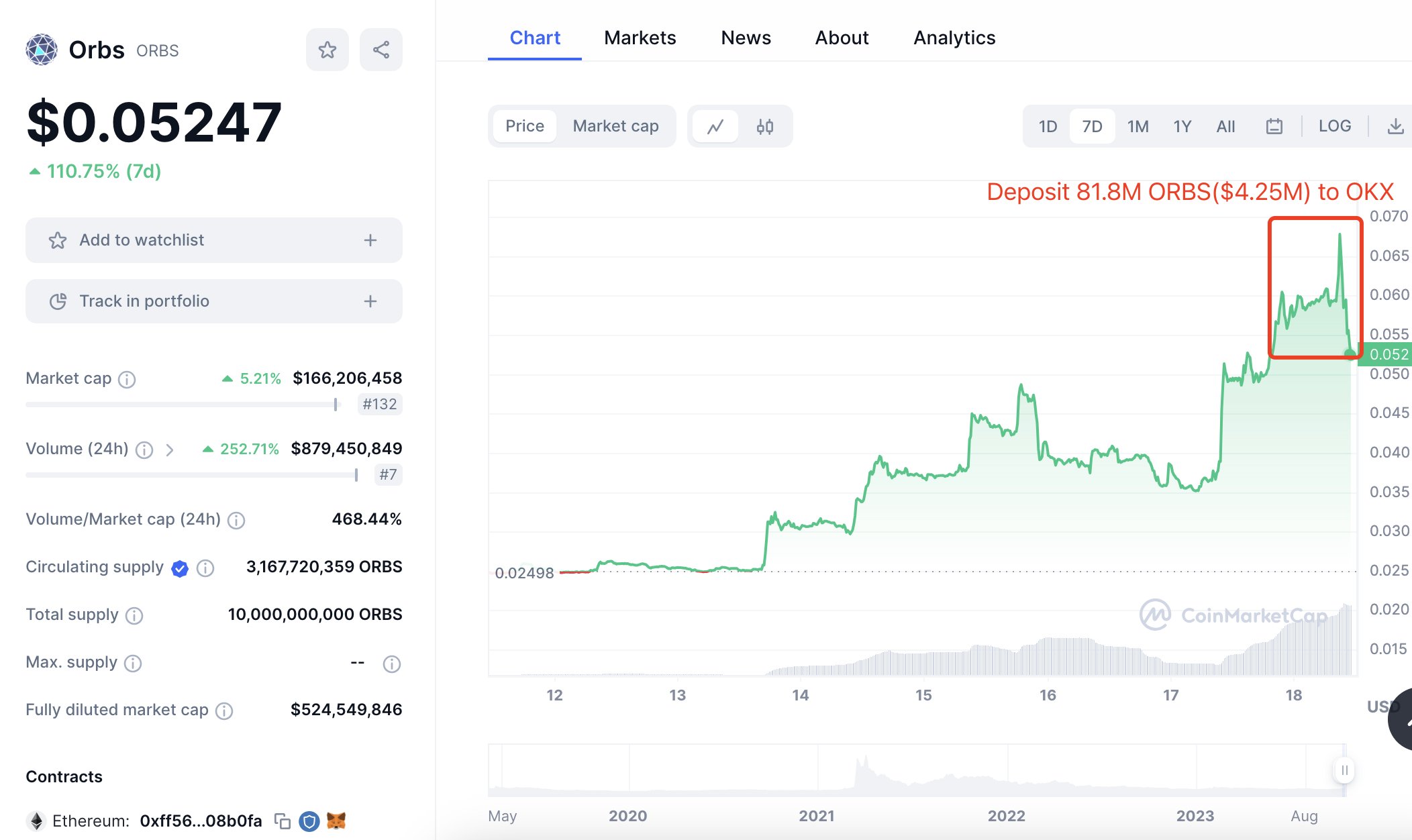Open Fully diluted market cap info icon
The width and height of the screenshot is (1412, 840).
point(224,711)
